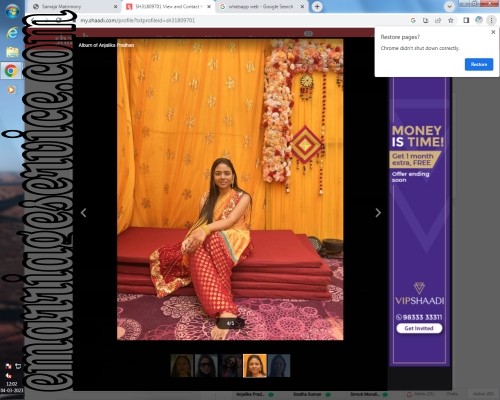The width and height of the screenshot is (500, 400).
Task: Open Internet Explorer from taskbar
Action: point(12,33)
